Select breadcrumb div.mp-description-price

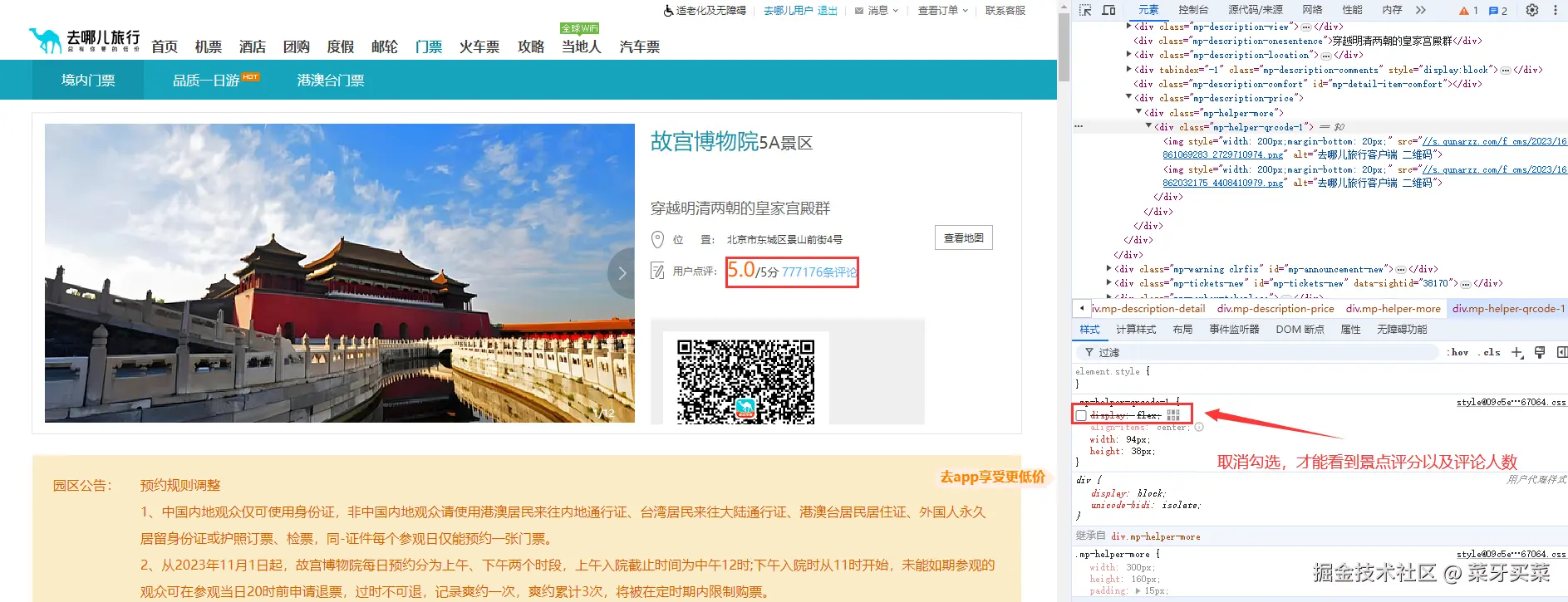click(x=1276, y=308)
